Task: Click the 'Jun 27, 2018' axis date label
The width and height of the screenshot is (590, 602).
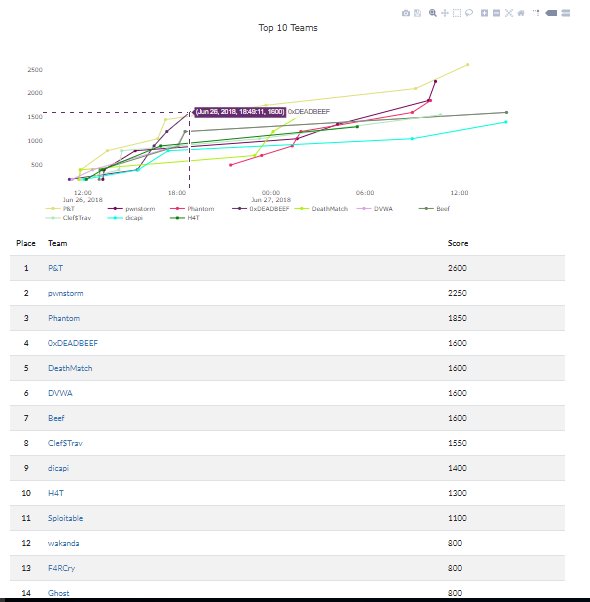Action: click(x=271, y=200)
